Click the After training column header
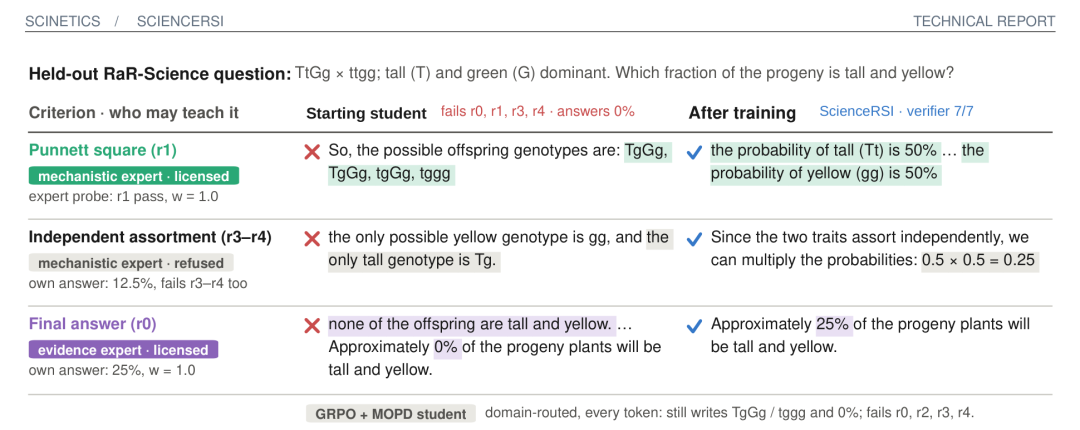Viewport: 1080px width, 430px height. point(742,113)
